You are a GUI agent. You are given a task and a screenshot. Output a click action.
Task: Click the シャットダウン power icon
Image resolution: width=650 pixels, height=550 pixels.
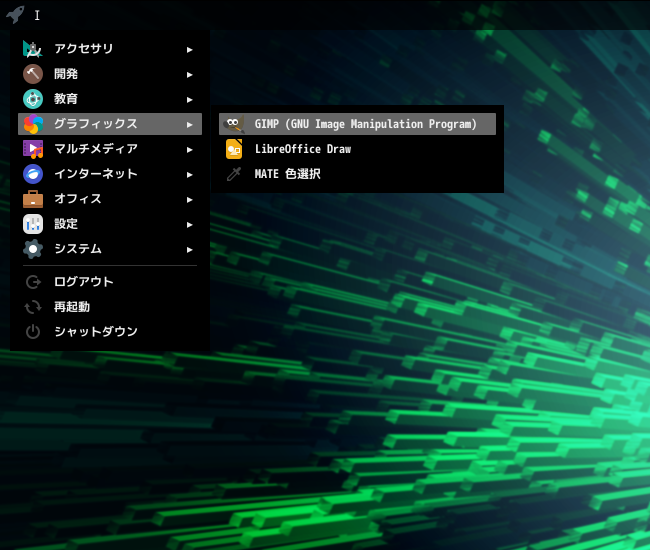coord(33,332)
